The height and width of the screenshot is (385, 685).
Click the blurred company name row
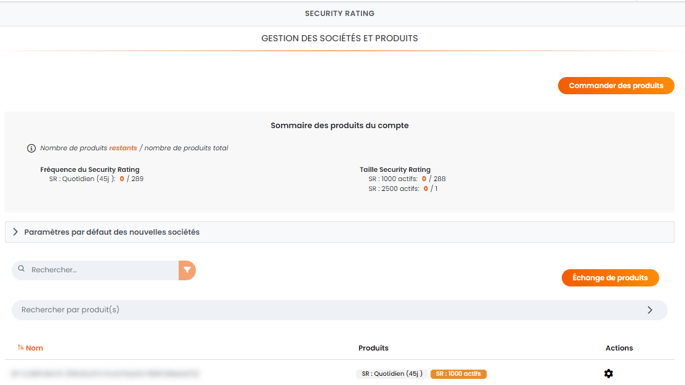(x=105, y=374)
